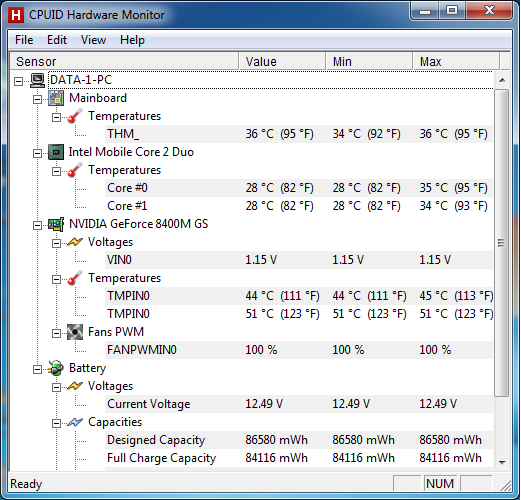
Task: Select the Core #0 temperature row
Action: (299, 188)
